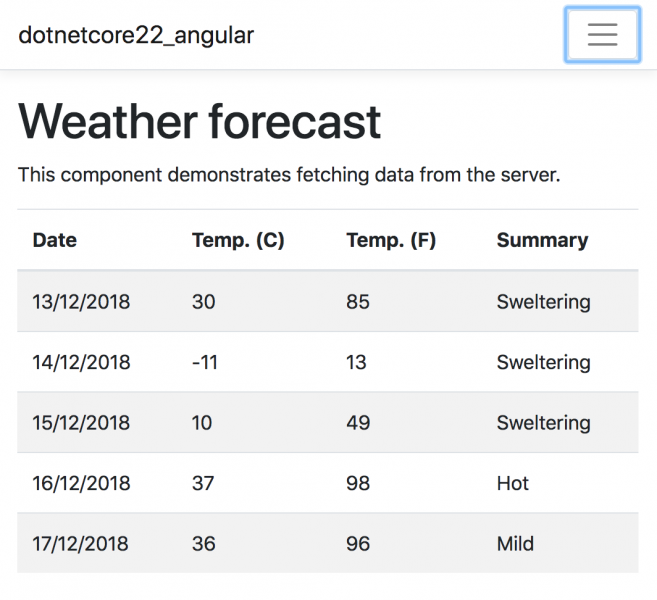This screenshot has width=657, height=600.
Task: Open the hamburger navigation menu
Action: tap(602, 35)
